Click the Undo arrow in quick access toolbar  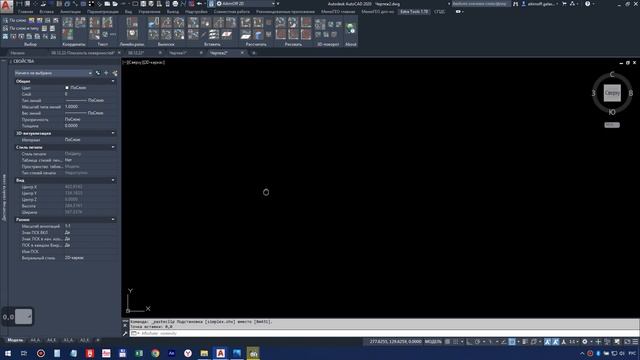coord(200,4)
